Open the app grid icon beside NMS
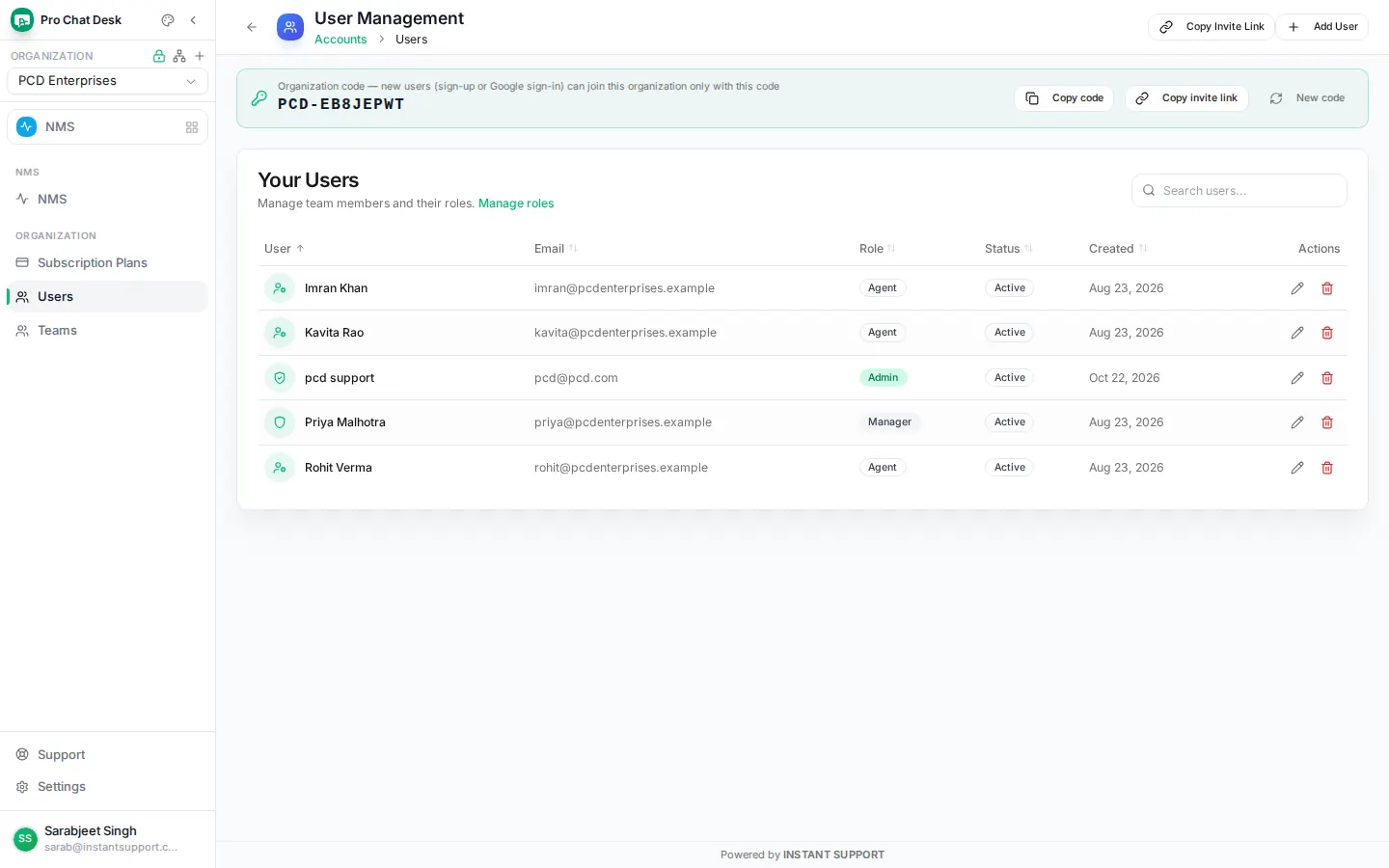The height and width of the screenshot is (868, 1389). pyautogui.click(x=192, y=127)
